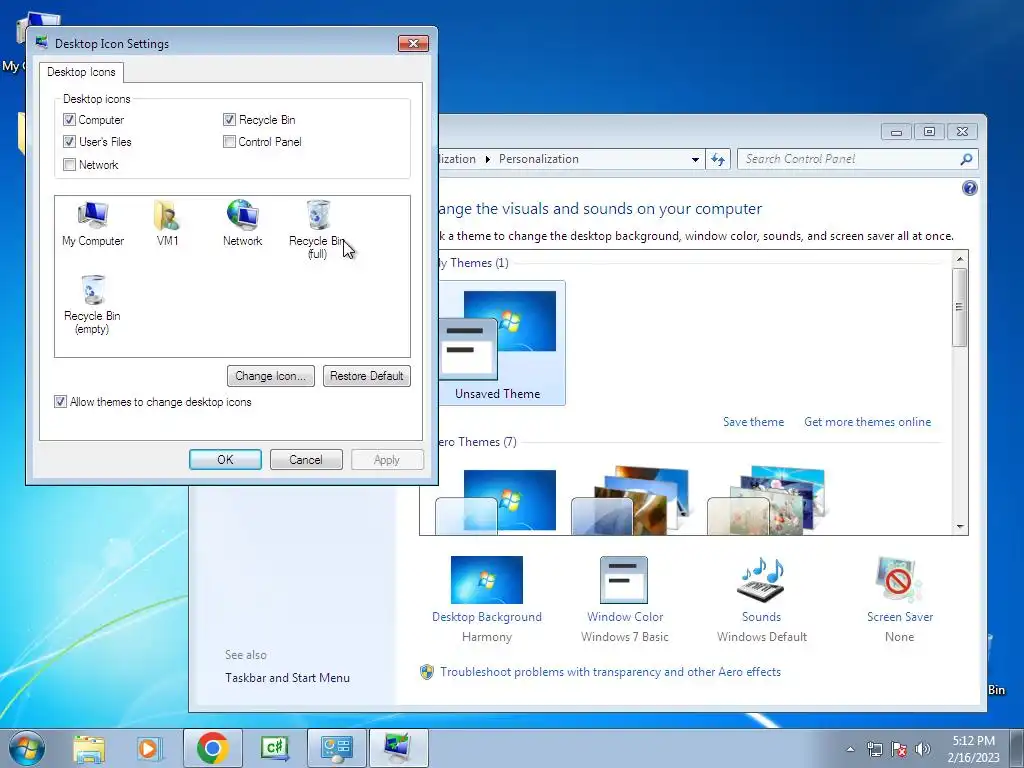
Task: Uncheck the Computer checkbox
Action: click(x=69, y=120)
